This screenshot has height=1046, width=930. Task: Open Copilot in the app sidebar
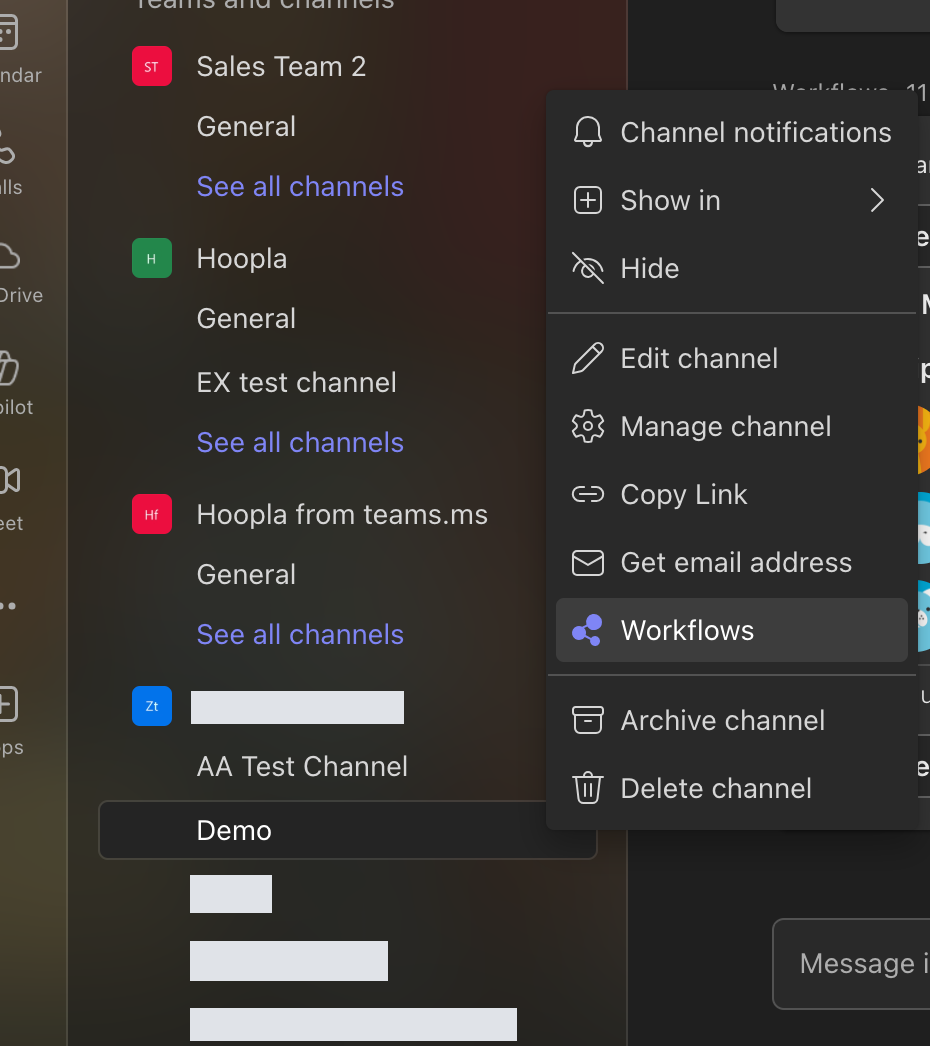pyautogui.click(x=15, y=385)
